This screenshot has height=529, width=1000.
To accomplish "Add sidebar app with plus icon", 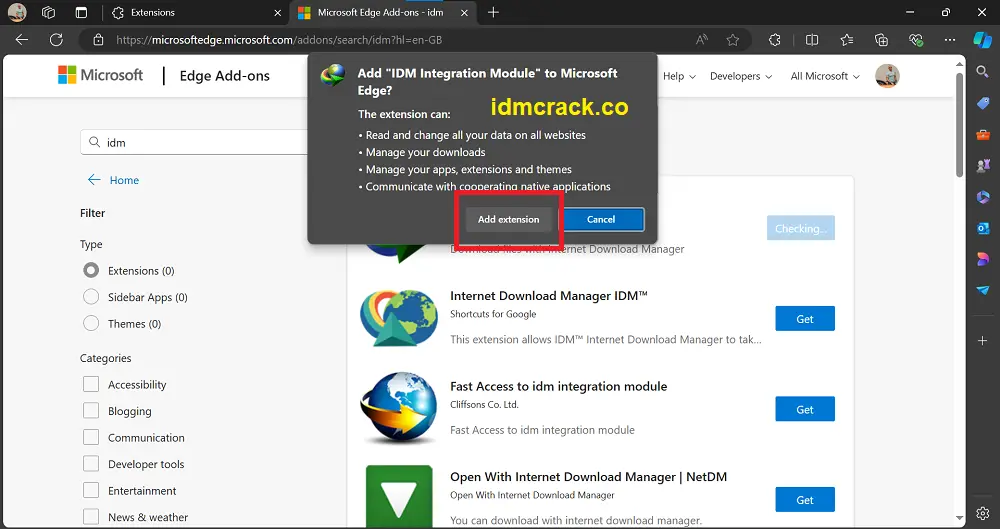I will click(983, 341).
